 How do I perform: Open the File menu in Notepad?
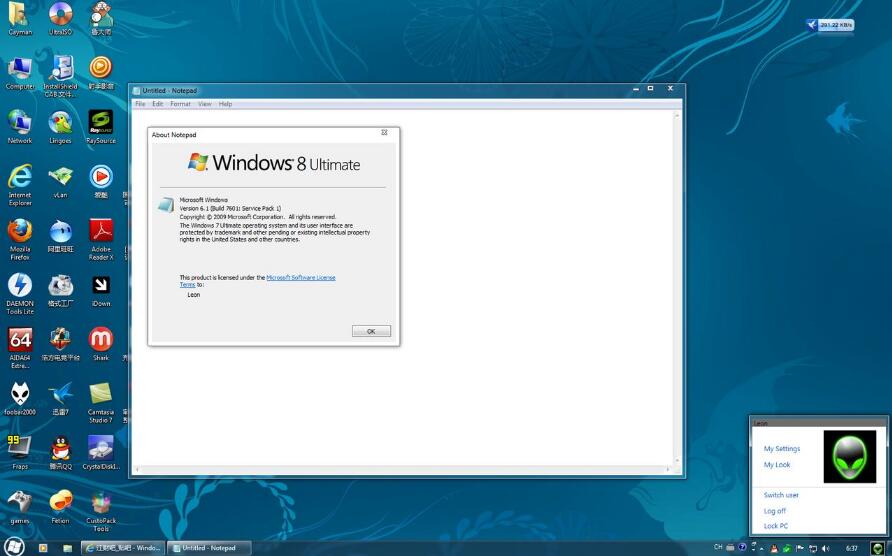pos(140,104)
